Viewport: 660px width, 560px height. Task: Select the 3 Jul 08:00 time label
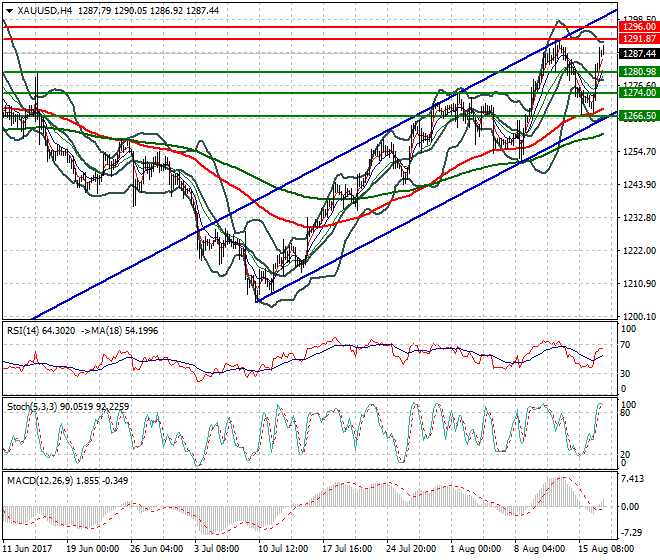216,549
